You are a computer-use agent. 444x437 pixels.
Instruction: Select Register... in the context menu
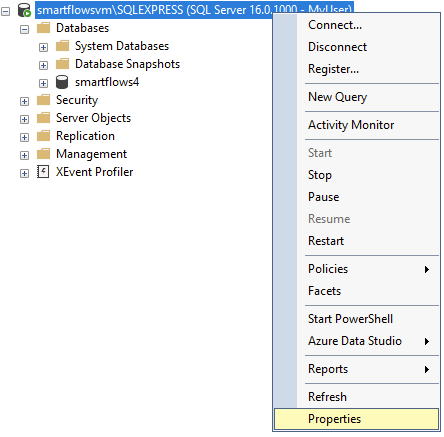tap(356, 69)
